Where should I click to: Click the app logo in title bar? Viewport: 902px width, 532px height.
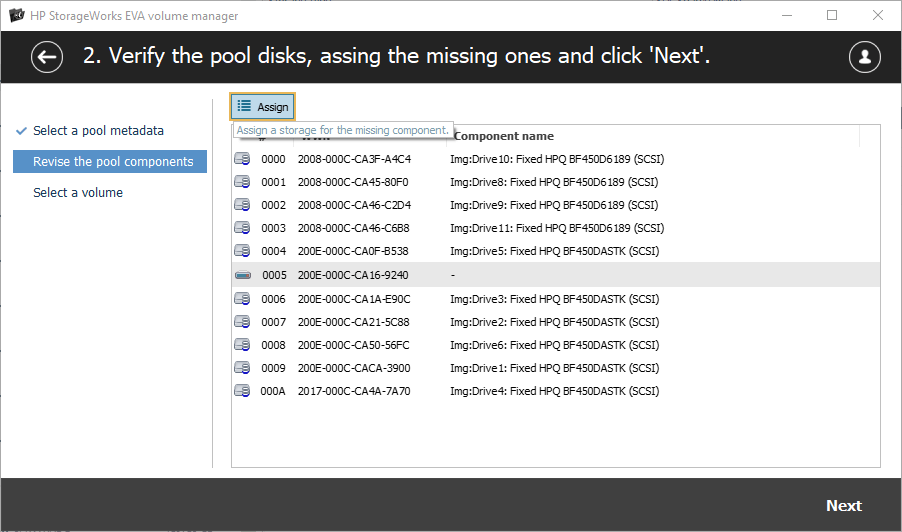16,16
